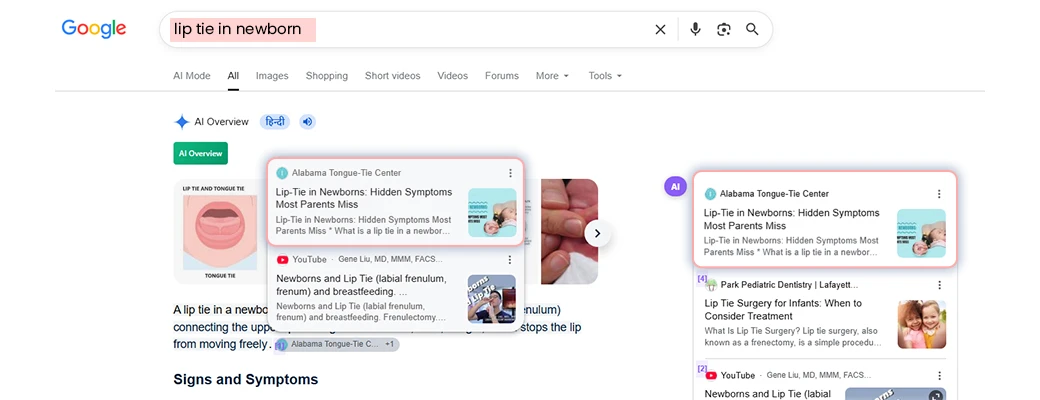Advance image carousel with the next arrow
The width and height of the screenshot is (1040, 400).
click(x=598, y=233)
